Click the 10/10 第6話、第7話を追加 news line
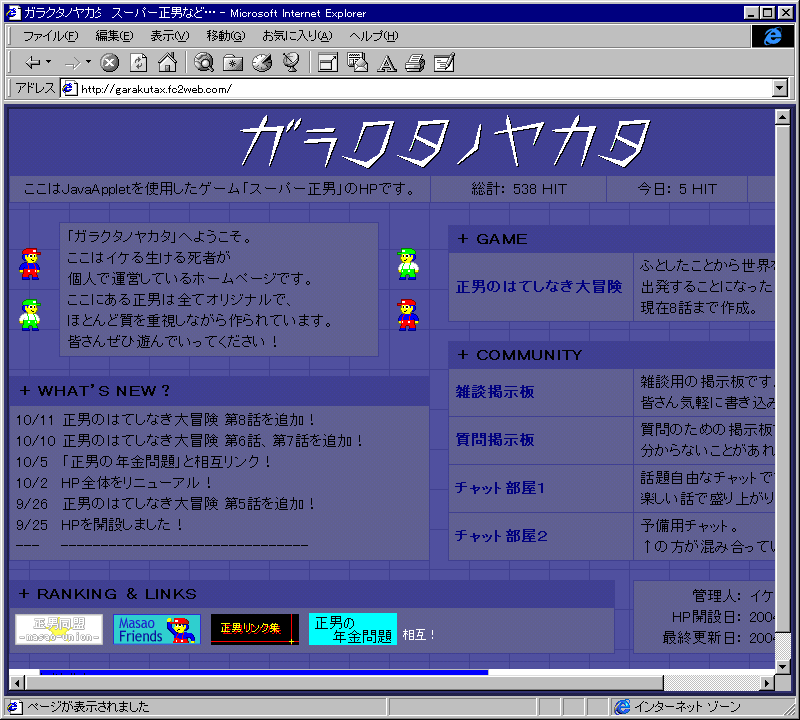The width and height of the screenshot is (800, 720). [x=189, y=441]
